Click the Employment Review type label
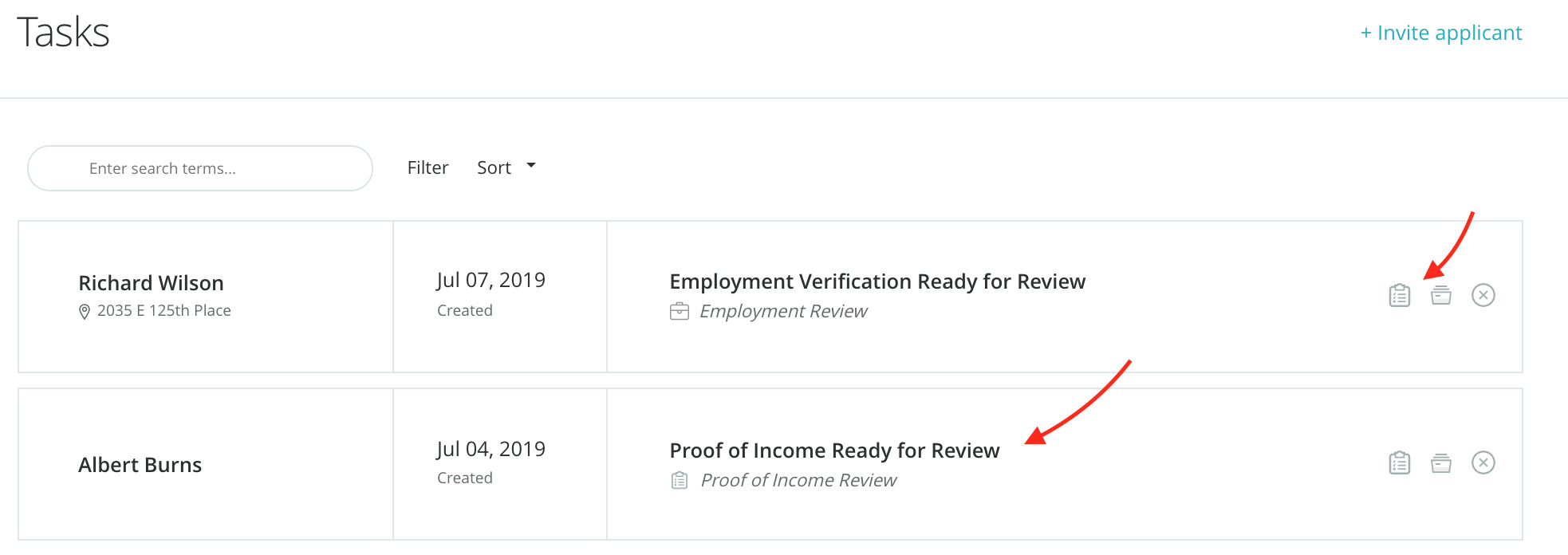The width and height of the screenshot is (1568, 555). [x=783, y=311]
